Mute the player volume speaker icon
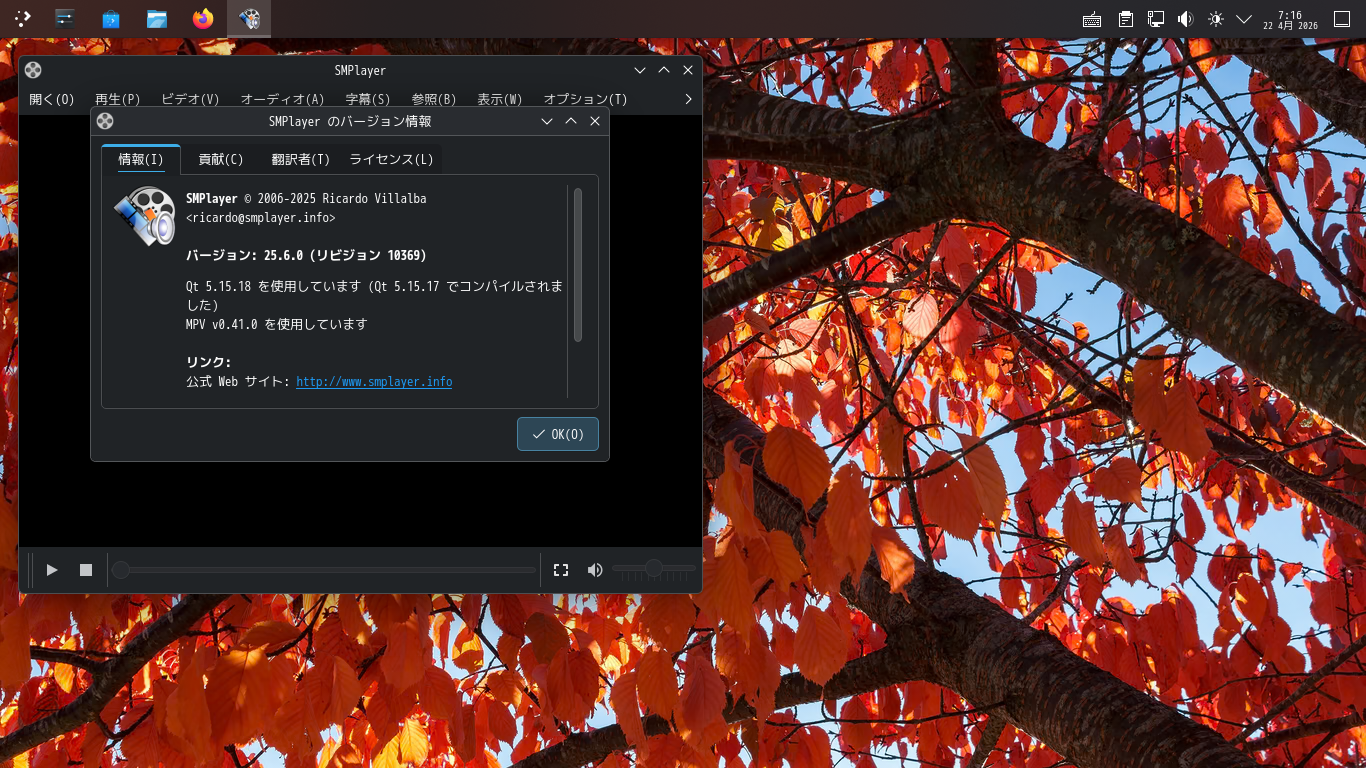The width and height of the screenshot is (1366, 768). [x=594, y=569]
